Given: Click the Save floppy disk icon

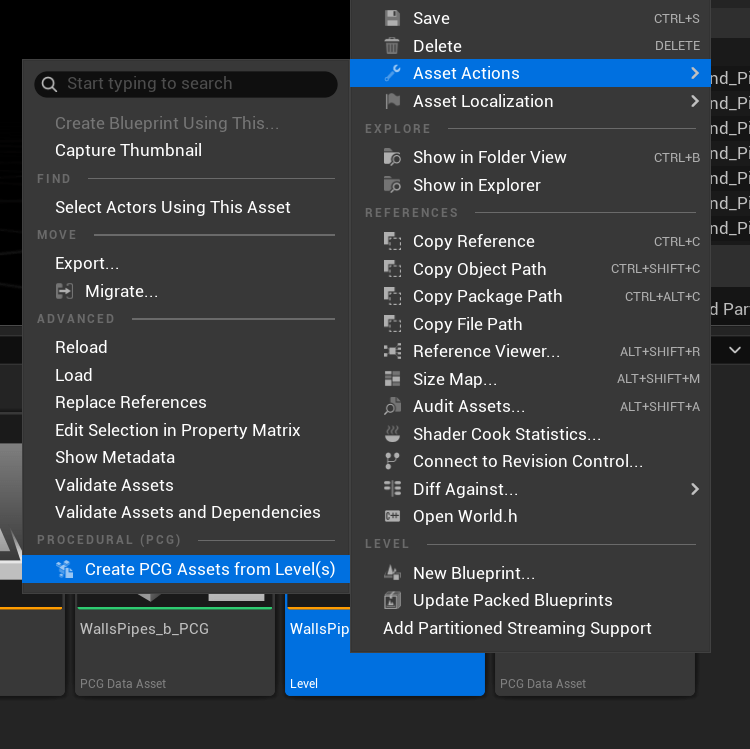Looking at the screenshot, I should [393, 18].
